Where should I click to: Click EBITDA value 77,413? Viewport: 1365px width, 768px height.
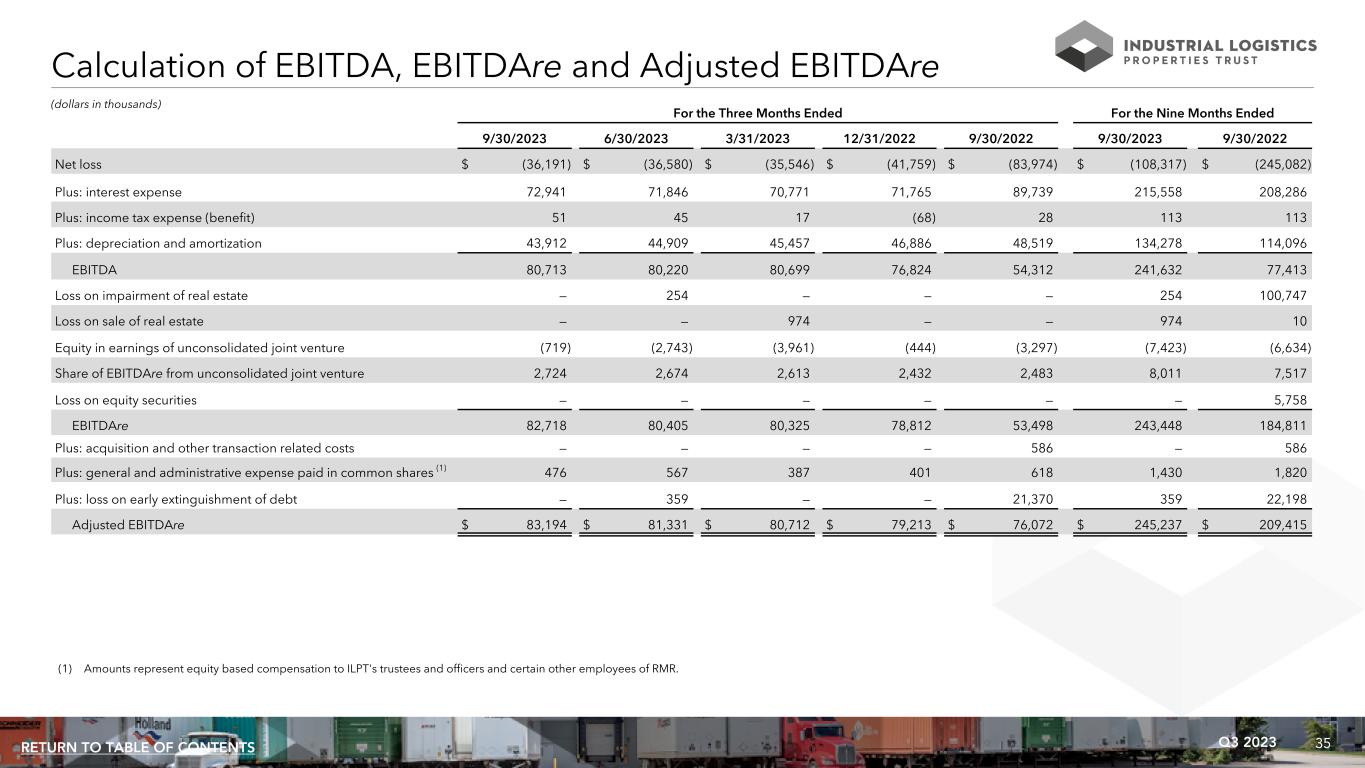pyautogui.click(x=1284, y=269)
